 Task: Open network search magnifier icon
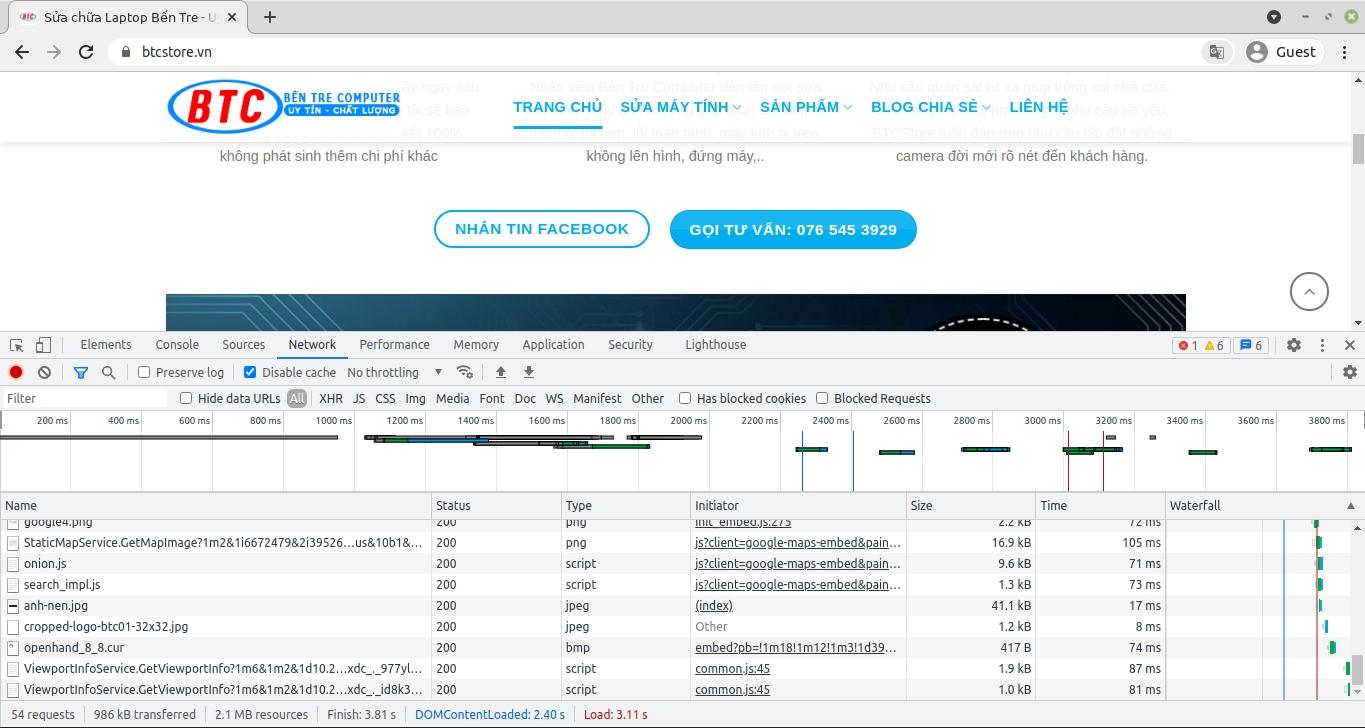click(x=108, y=372)
